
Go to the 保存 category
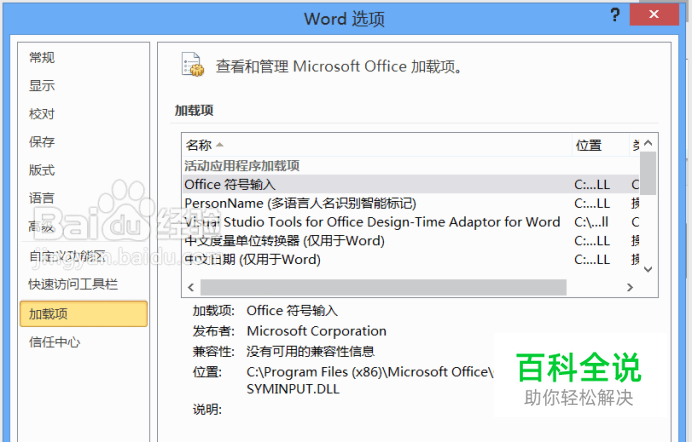pos(42,142)
